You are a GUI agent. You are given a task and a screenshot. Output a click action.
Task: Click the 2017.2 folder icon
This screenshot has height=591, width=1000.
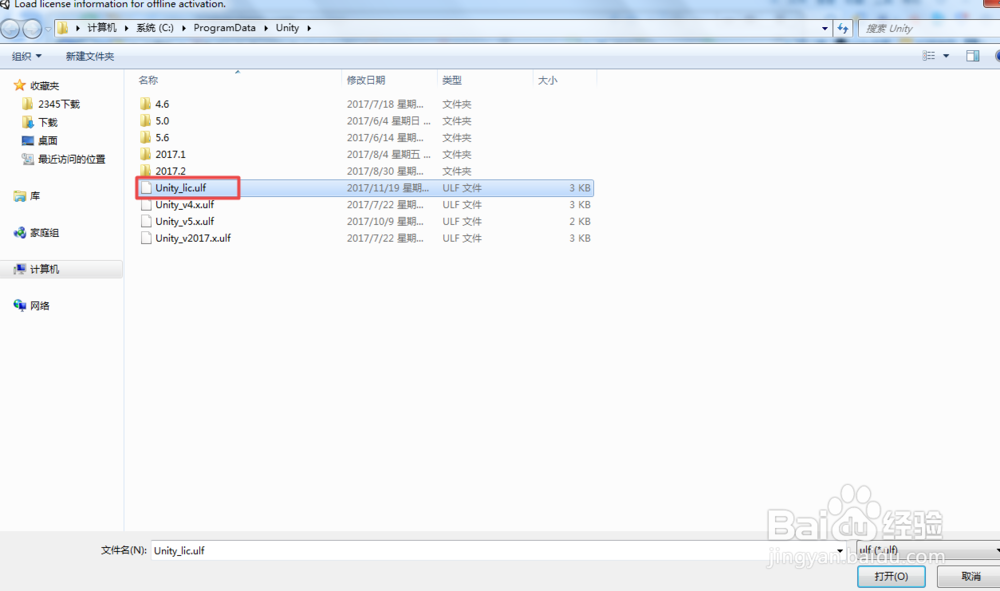[x=146, y=171]
